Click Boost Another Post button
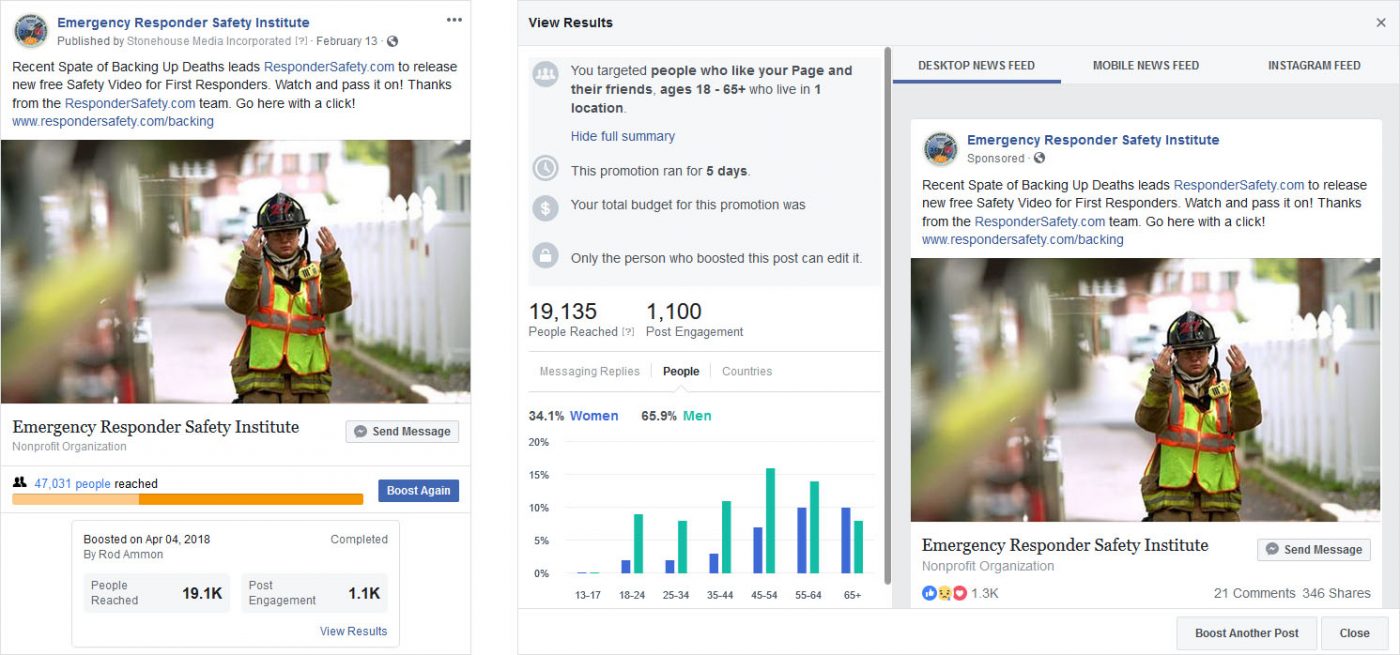 click(x=1246, y=633)
